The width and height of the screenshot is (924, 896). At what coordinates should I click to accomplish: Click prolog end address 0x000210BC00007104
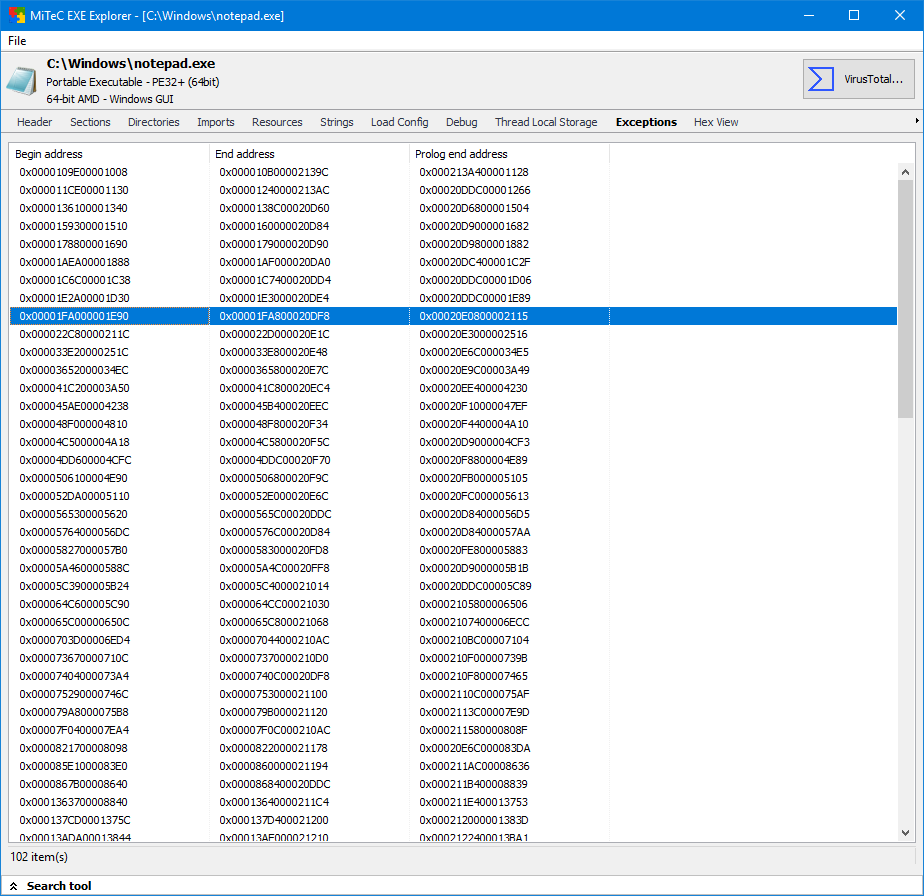click(x=474, y=640)
